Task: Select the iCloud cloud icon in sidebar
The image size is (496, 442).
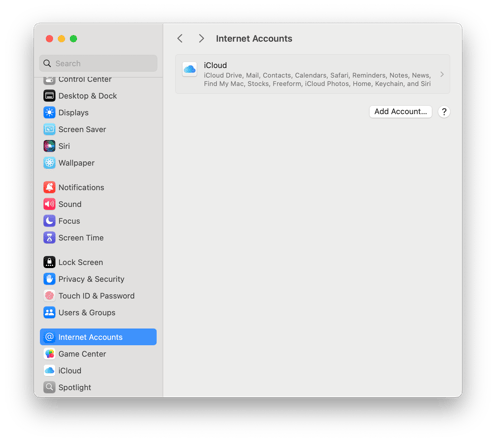Action: 49,371
